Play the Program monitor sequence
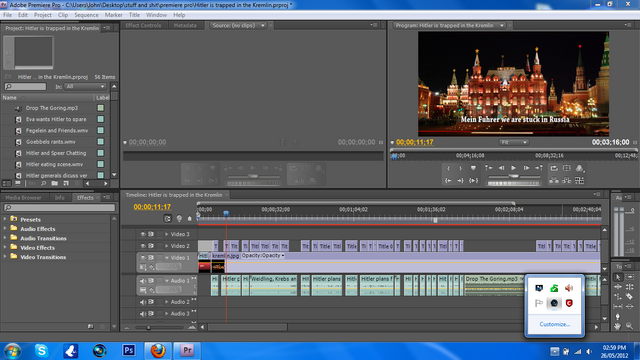This screenshot has width=640, height=360. pyautogui.click(x=513, y=168)
